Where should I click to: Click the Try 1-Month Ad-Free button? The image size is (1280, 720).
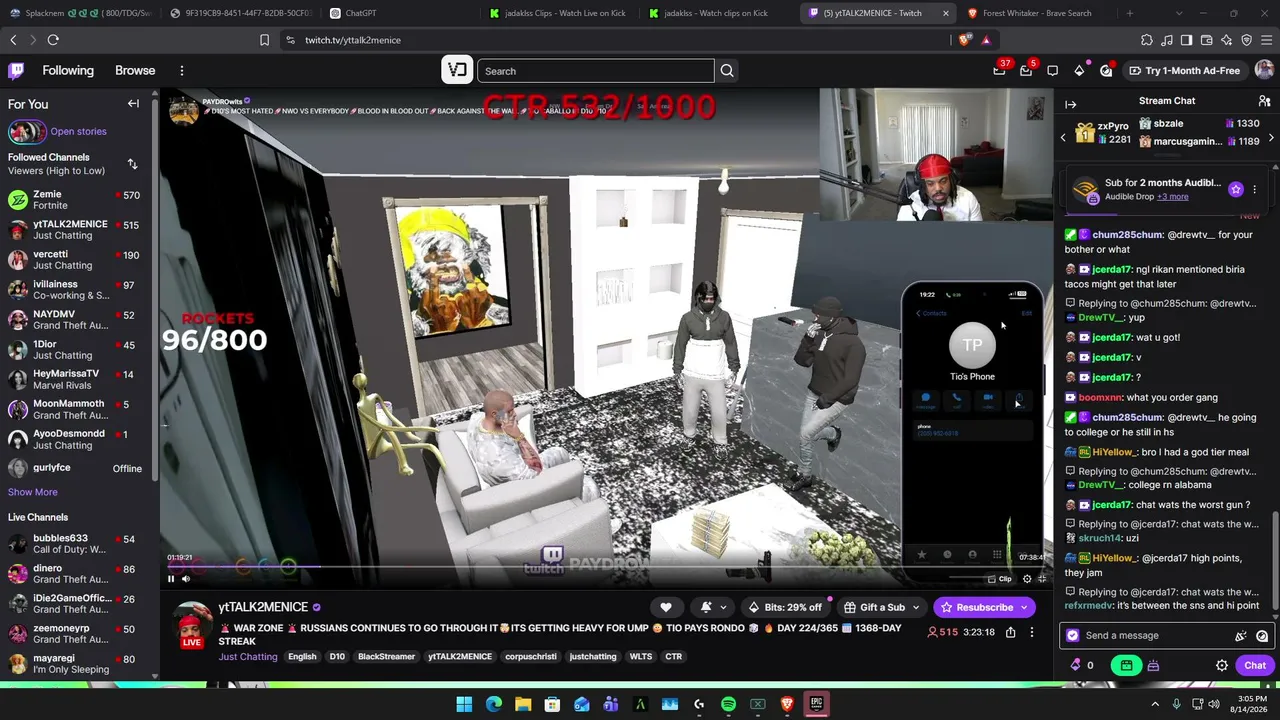tap(1184, 71)
